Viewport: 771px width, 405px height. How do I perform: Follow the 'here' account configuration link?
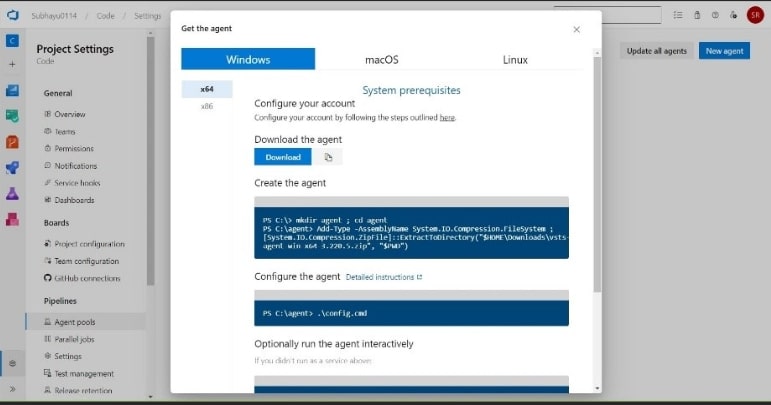pos(447,117)
